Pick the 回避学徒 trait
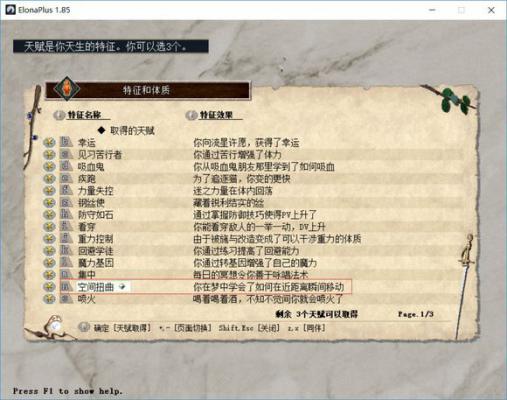The image size is (507, 400). (x=253, y=250)
